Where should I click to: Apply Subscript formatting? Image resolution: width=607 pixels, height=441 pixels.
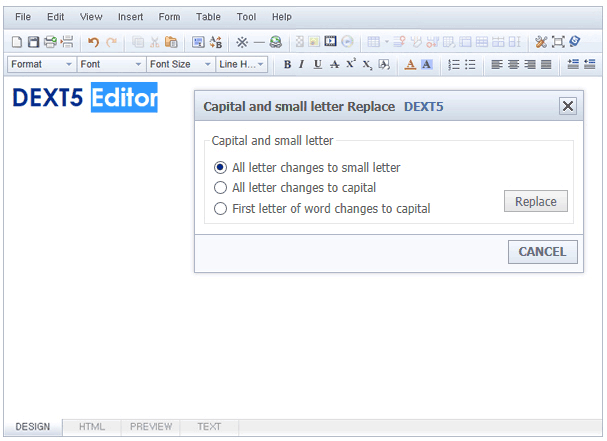[x=367, y=65]
